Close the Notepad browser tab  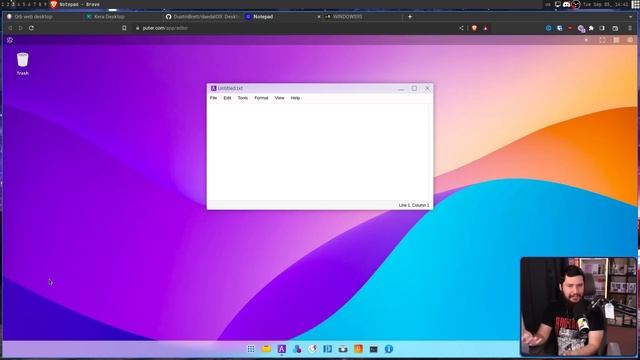point(319,17)
